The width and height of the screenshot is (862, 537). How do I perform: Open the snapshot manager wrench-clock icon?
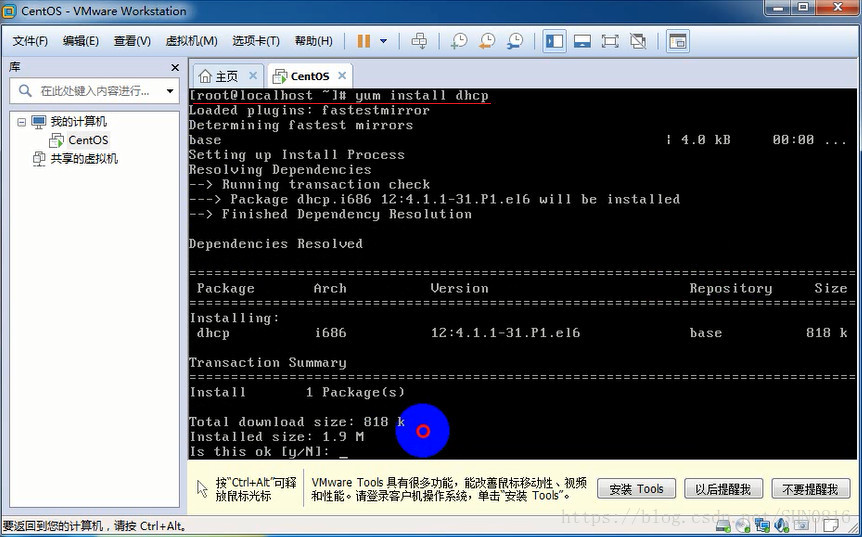[x=515, y=41]
